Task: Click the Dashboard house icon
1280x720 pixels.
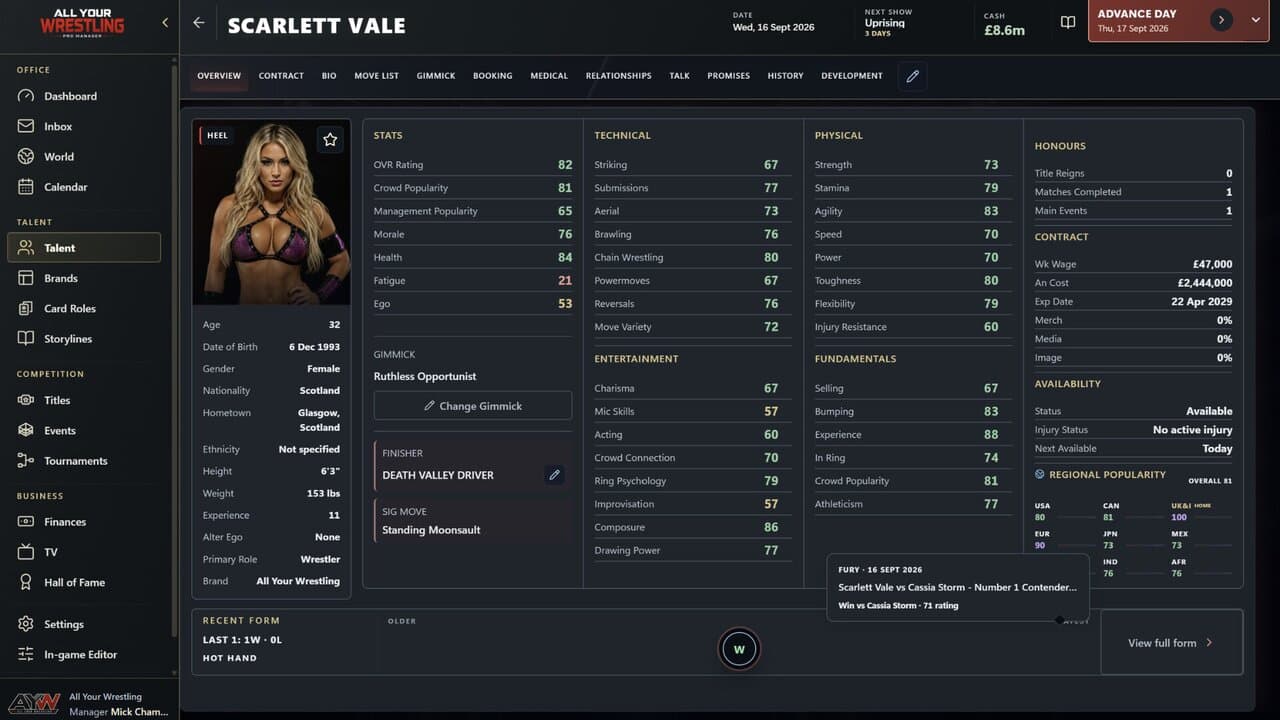Action: (26, 96)
